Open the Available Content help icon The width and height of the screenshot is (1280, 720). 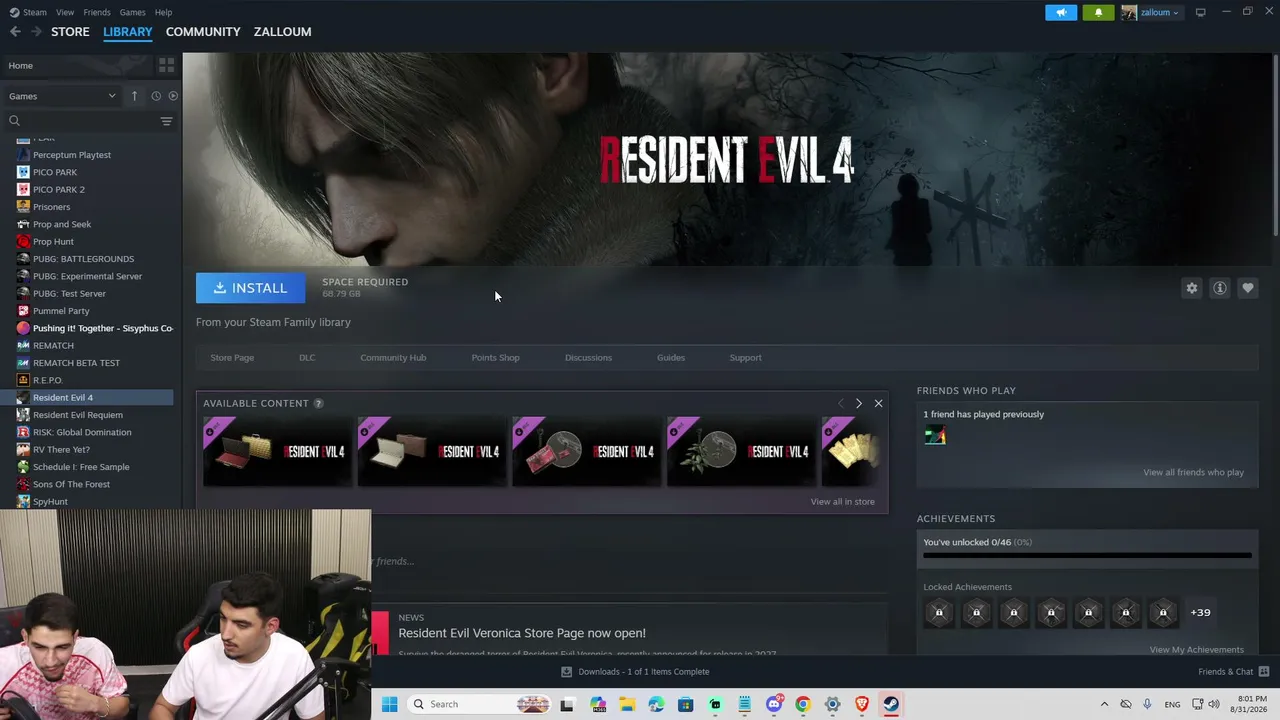coord(318,403)
